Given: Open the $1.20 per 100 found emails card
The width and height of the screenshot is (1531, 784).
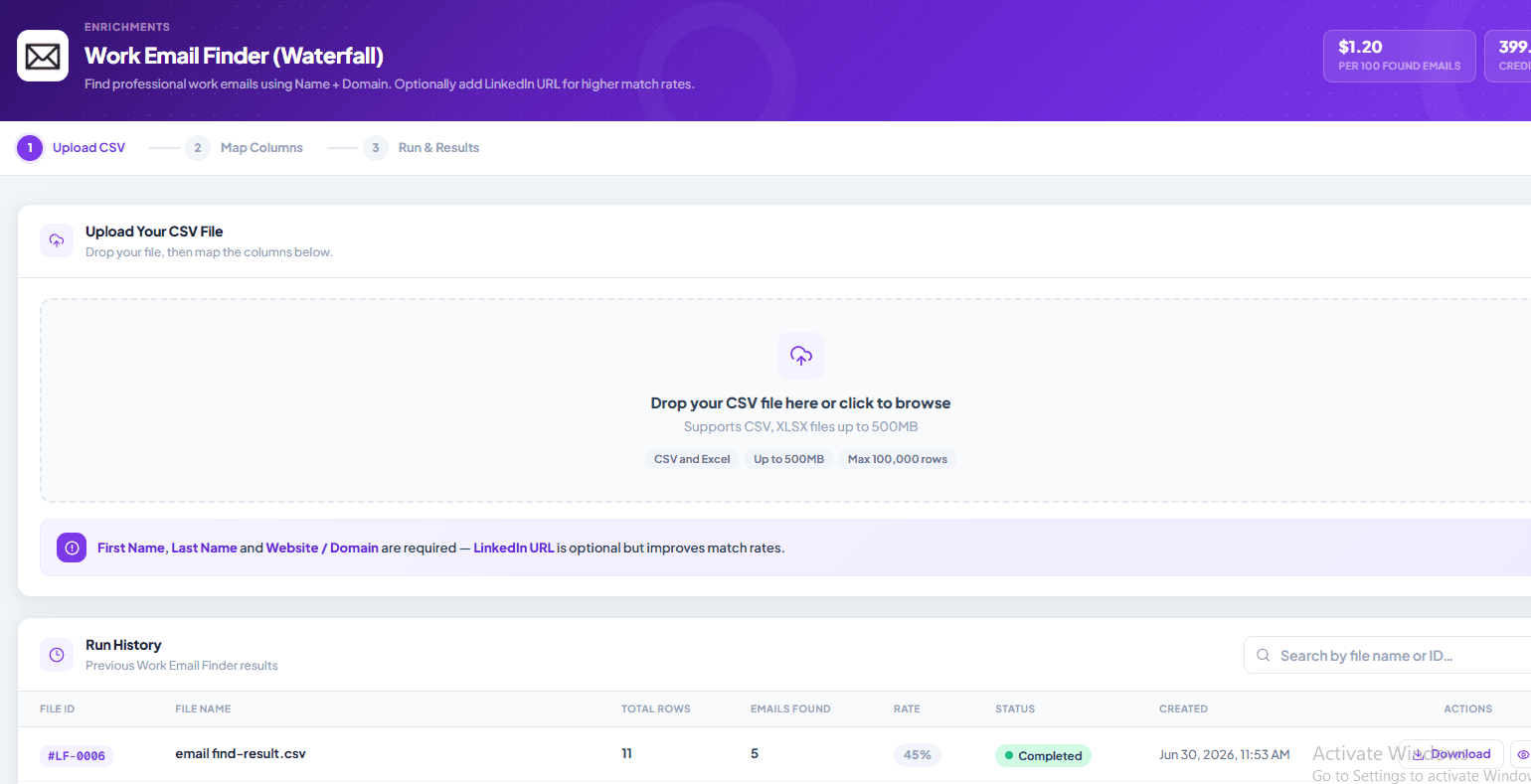Looking at the screenshot, I should click(x=1400, y=56).
